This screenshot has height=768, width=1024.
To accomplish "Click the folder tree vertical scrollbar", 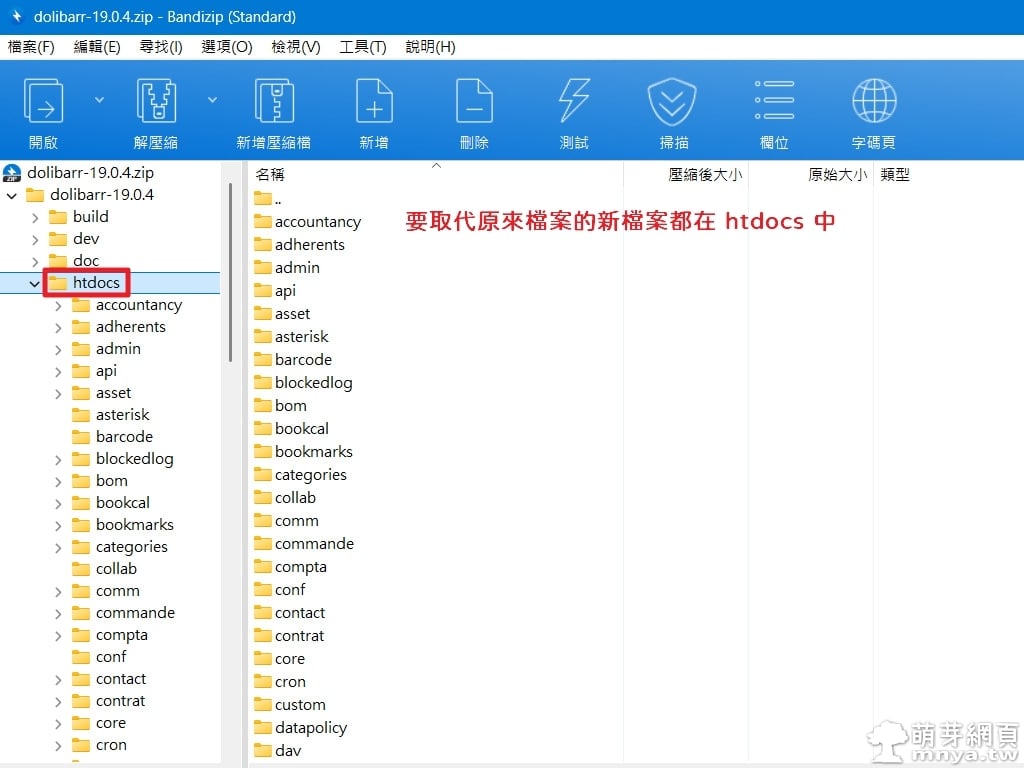I will 230,270.
